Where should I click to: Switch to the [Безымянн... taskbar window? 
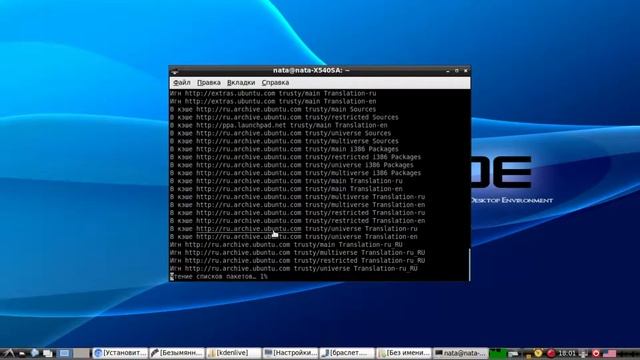(177, 353)
